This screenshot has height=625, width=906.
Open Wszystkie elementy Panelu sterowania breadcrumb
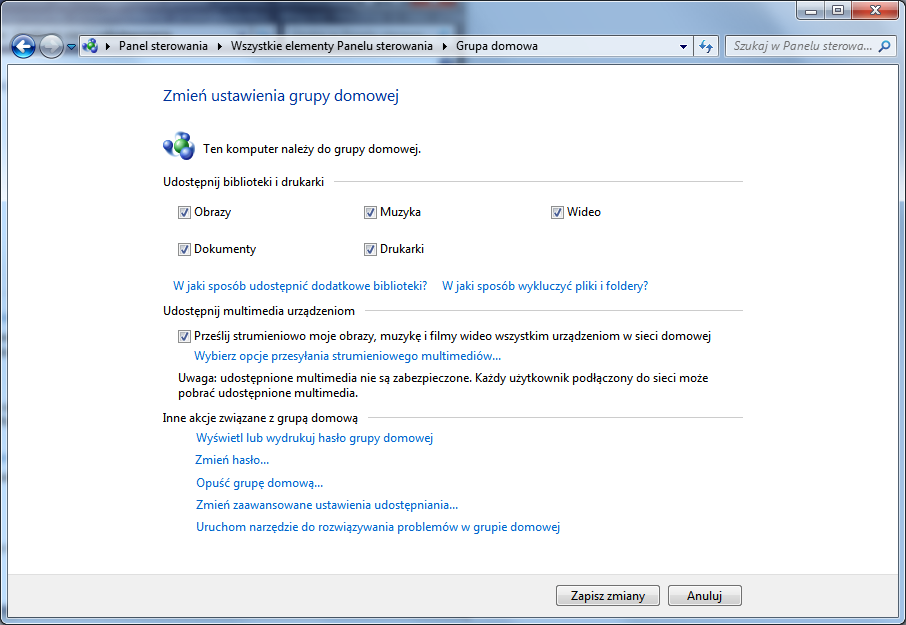(x=332, y=46)
